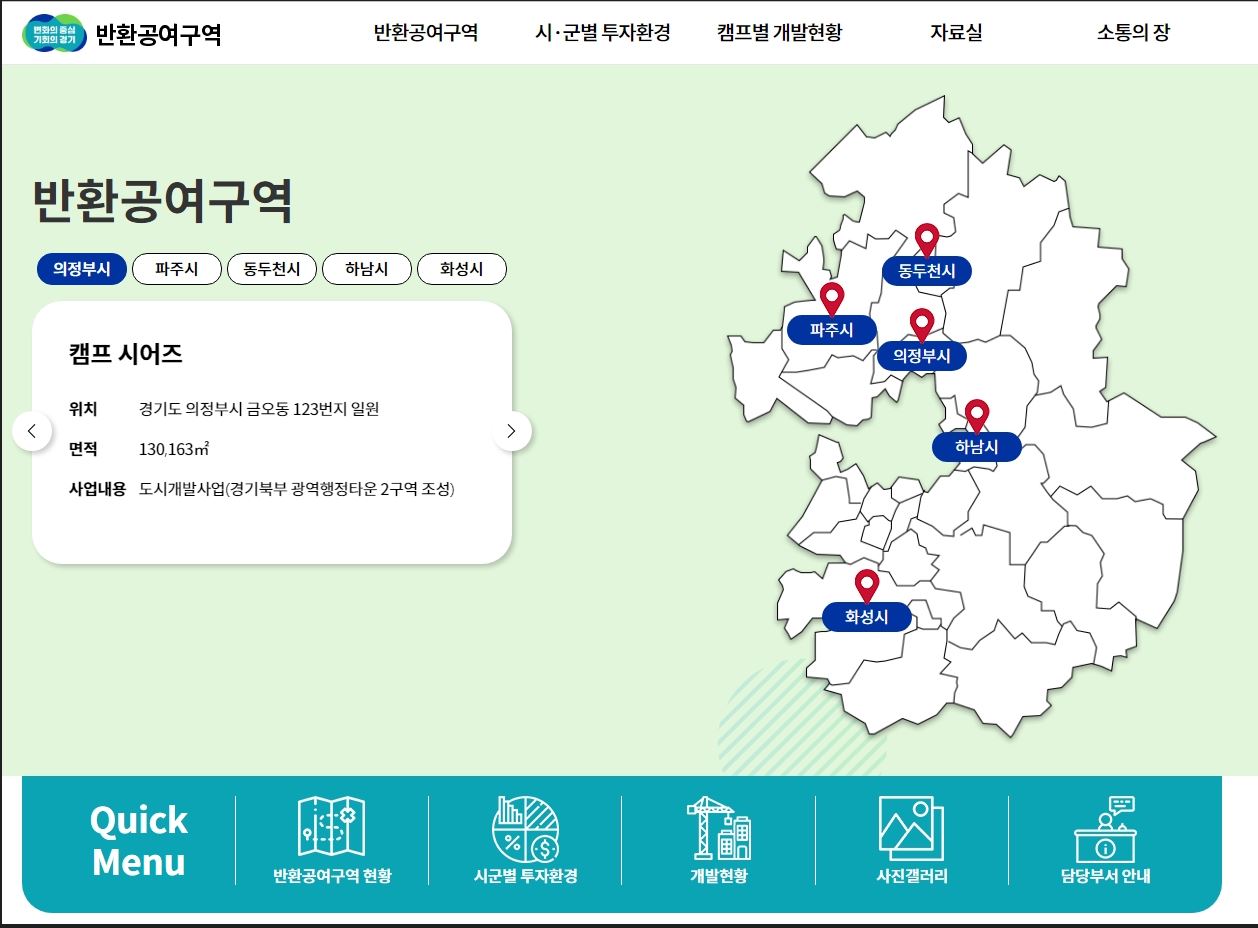Click the 도시개발사업 project description text
The height and width of the screenshot is (928, 1258).
point(297,489)
